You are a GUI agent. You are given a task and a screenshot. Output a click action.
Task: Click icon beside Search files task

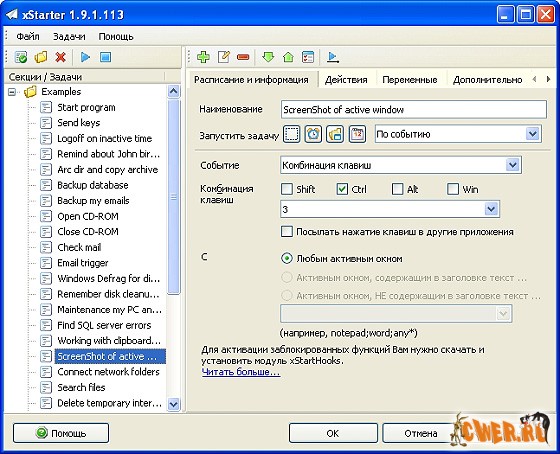46,388
